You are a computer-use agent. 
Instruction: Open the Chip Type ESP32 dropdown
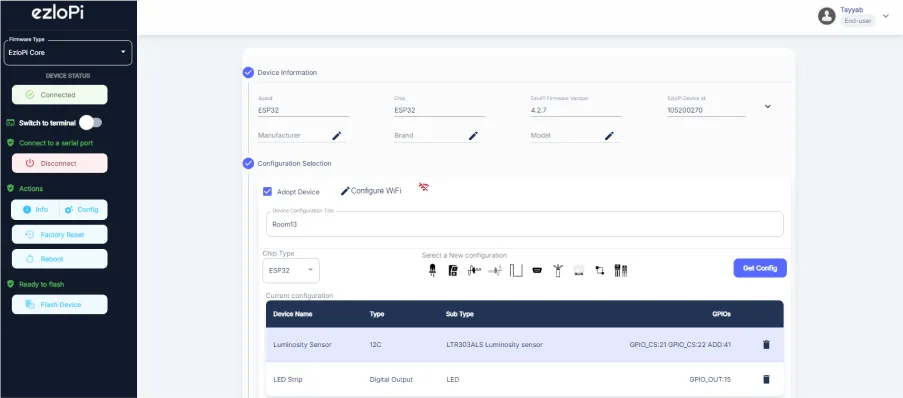(x=291, y=270)
